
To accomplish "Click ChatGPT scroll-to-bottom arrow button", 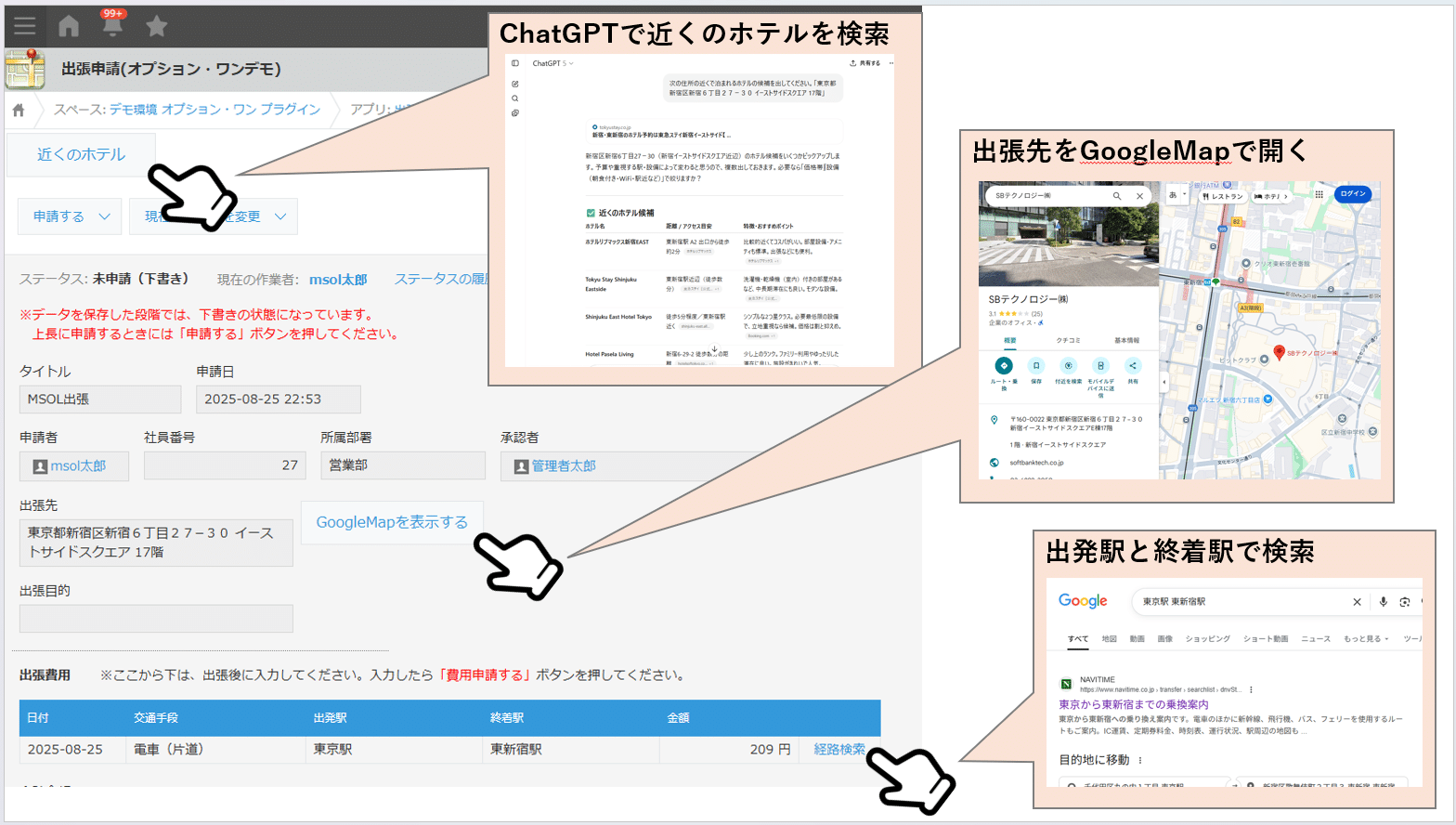I will [714, 349].
